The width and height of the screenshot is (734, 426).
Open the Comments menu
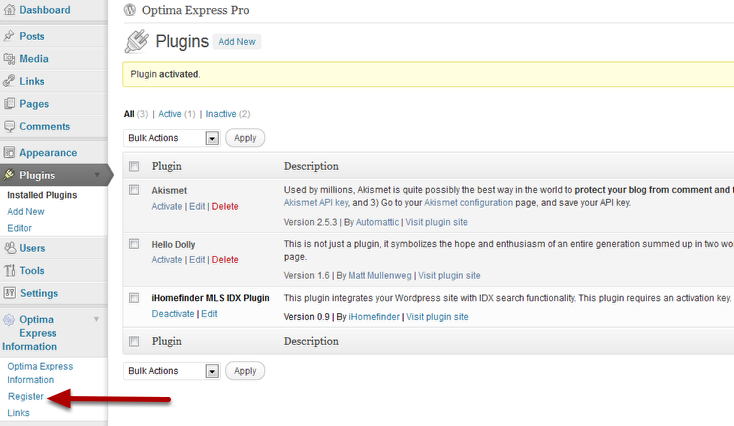tap(44, 126)
